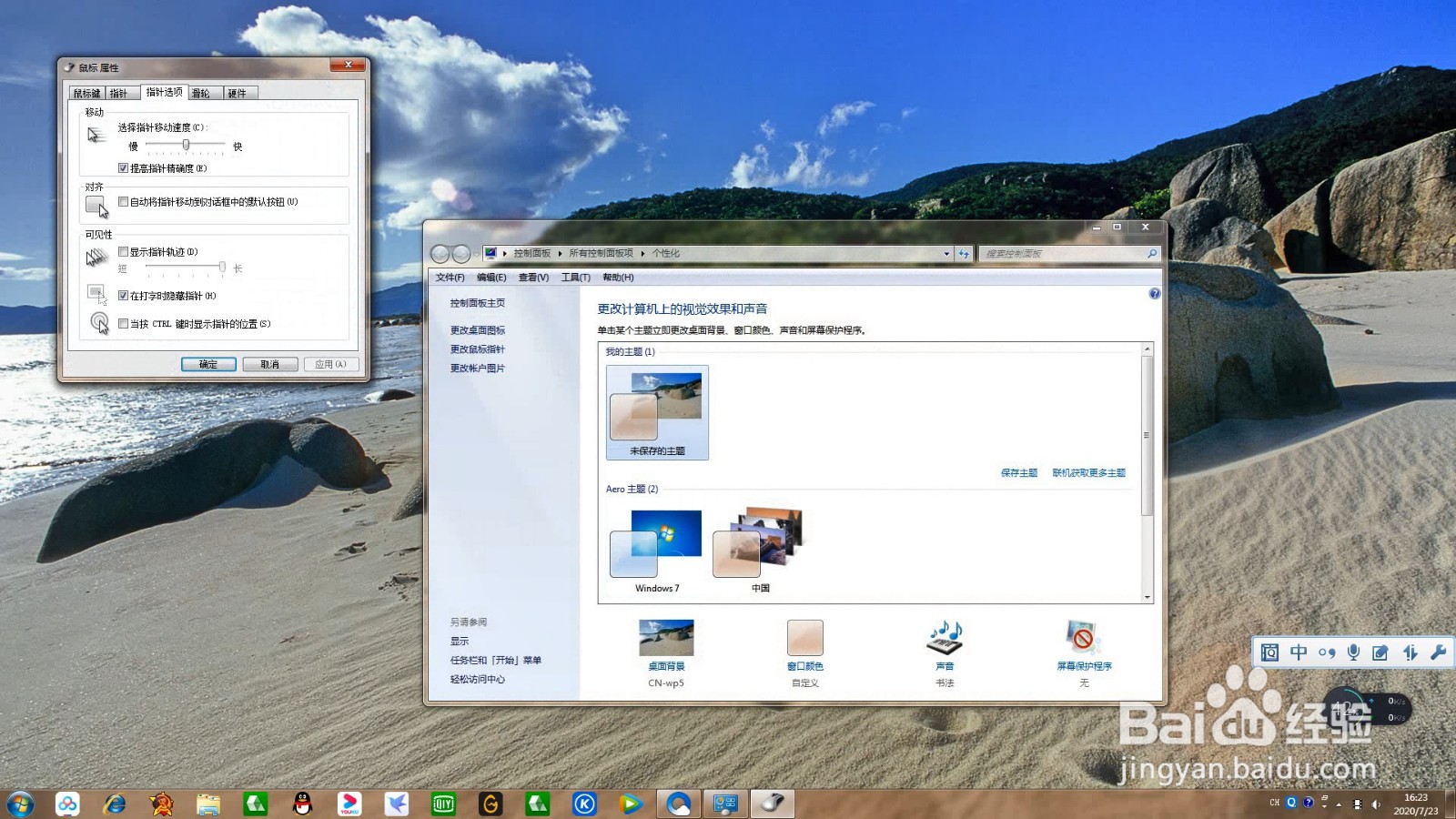The width and height of the screenshot is (1456, 819).
Task: Switch to the Mouse Properties taskbar button
Action: pos(773,804)
